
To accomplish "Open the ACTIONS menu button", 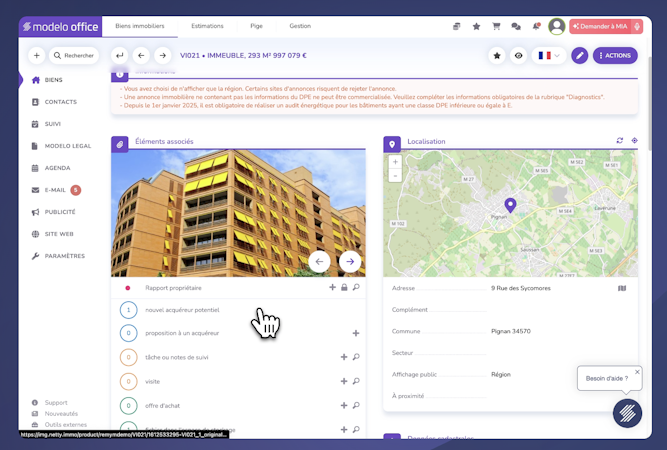I will [615, 55].
